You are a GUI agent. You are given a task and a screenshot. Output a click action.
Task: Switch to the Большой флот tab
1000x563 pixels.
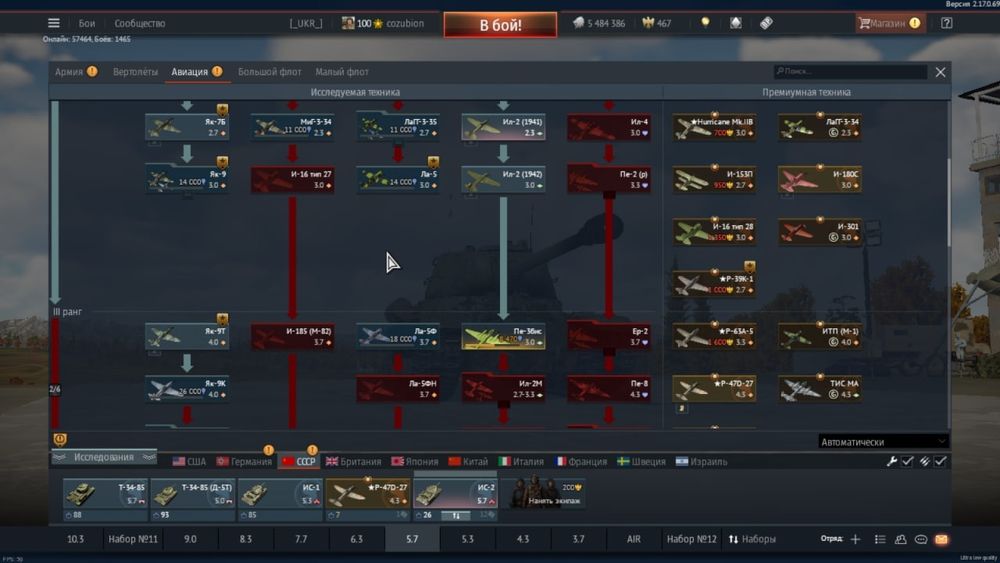pos(269,72)
